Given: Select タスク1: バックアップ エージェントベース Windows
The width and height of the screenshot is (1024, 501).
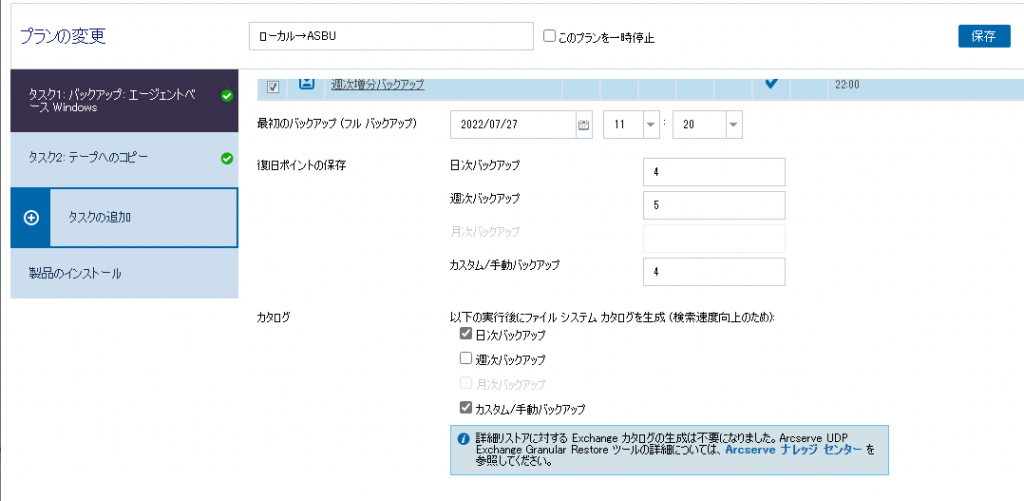Looking at the screenshot, I should click(124, 101).
